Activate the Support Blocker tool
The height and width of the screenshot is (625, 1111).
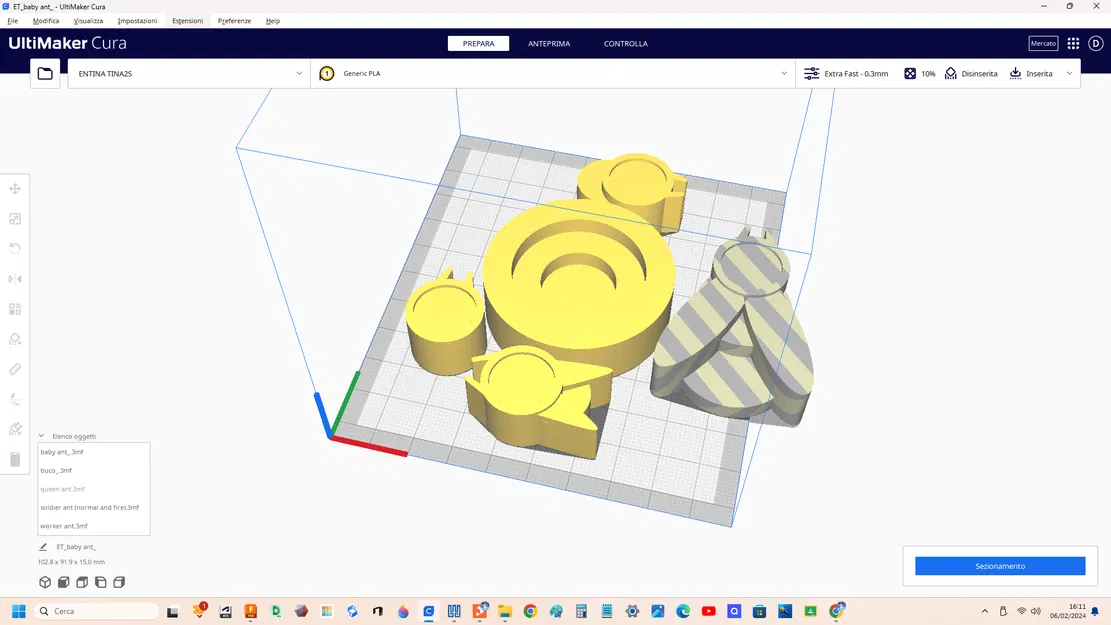coord(15,338)
